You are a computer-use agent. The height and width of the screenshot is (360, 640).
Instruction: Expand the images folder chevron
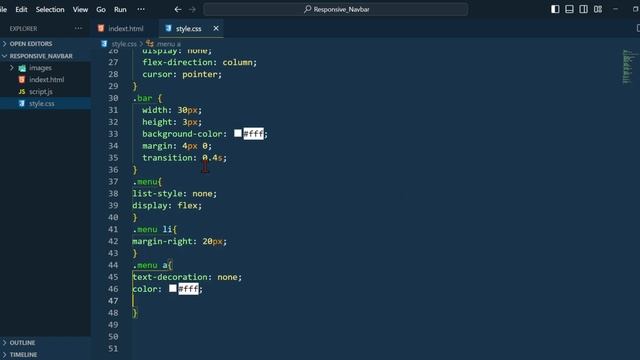tap(12, 68)
